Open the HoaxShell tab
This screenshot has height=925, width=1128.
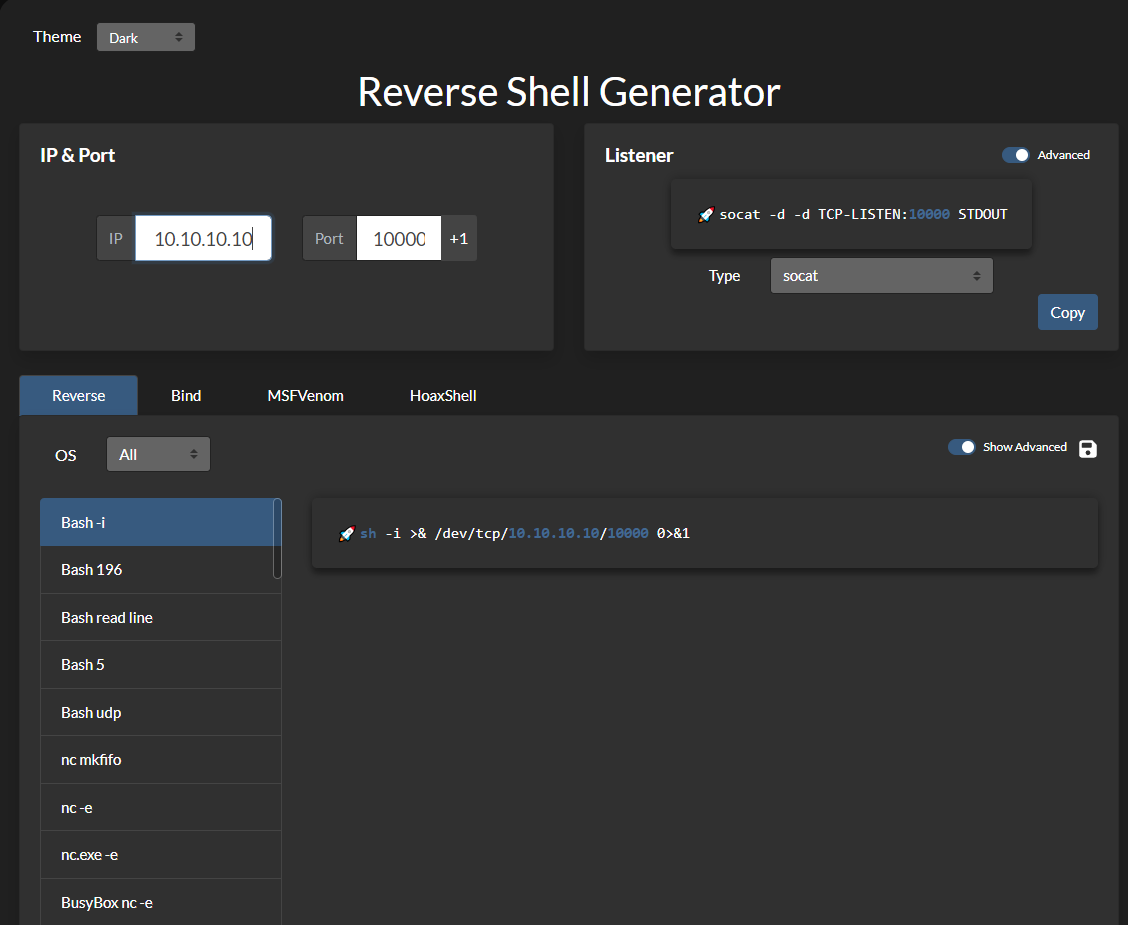pyautogui.click(x=443, y=396)
